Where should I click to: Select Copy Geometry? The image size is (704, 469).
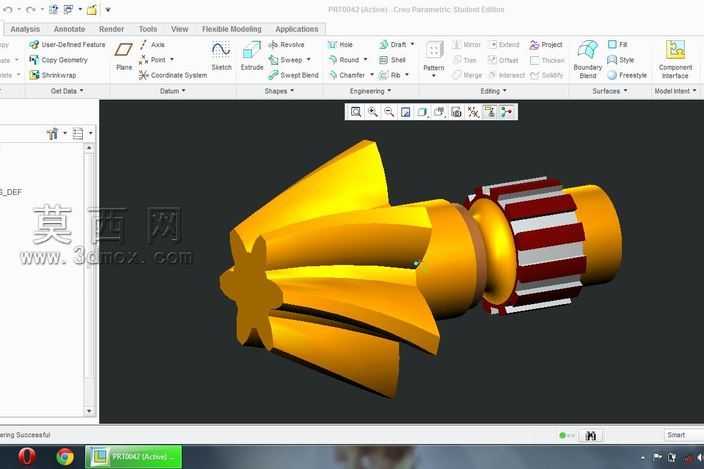pyautogui.click(x=58, y=60)
